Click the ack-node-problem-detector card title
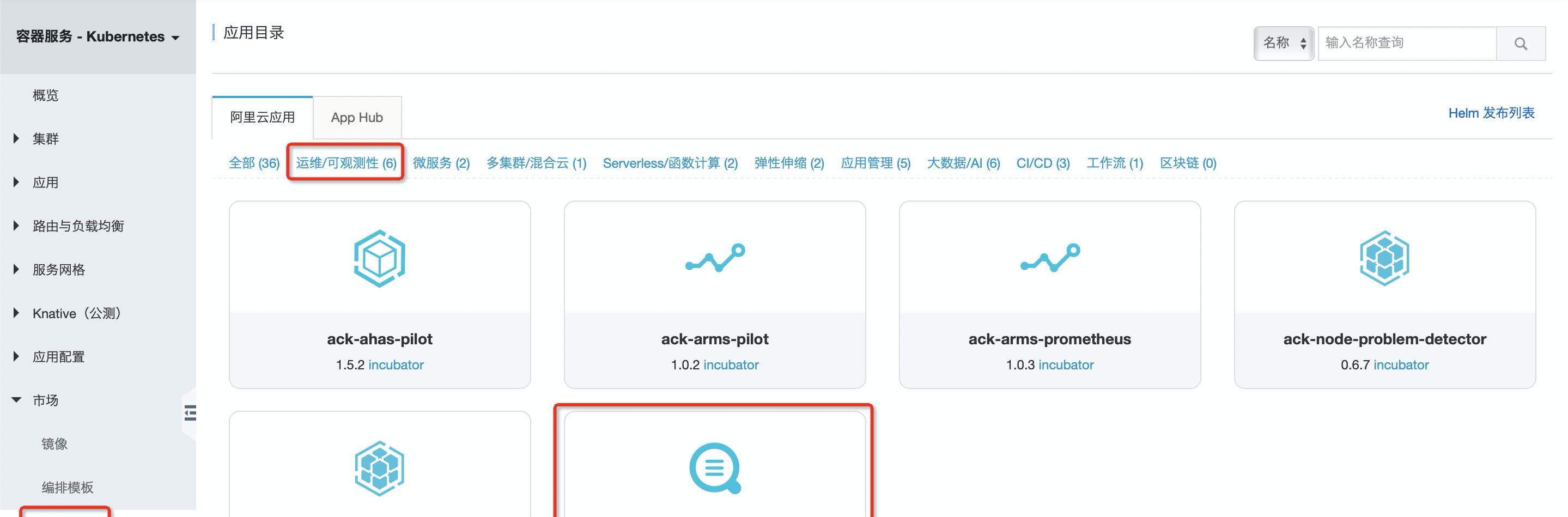The width and height of the screenshot is (1568, 517). point(1385,339)
